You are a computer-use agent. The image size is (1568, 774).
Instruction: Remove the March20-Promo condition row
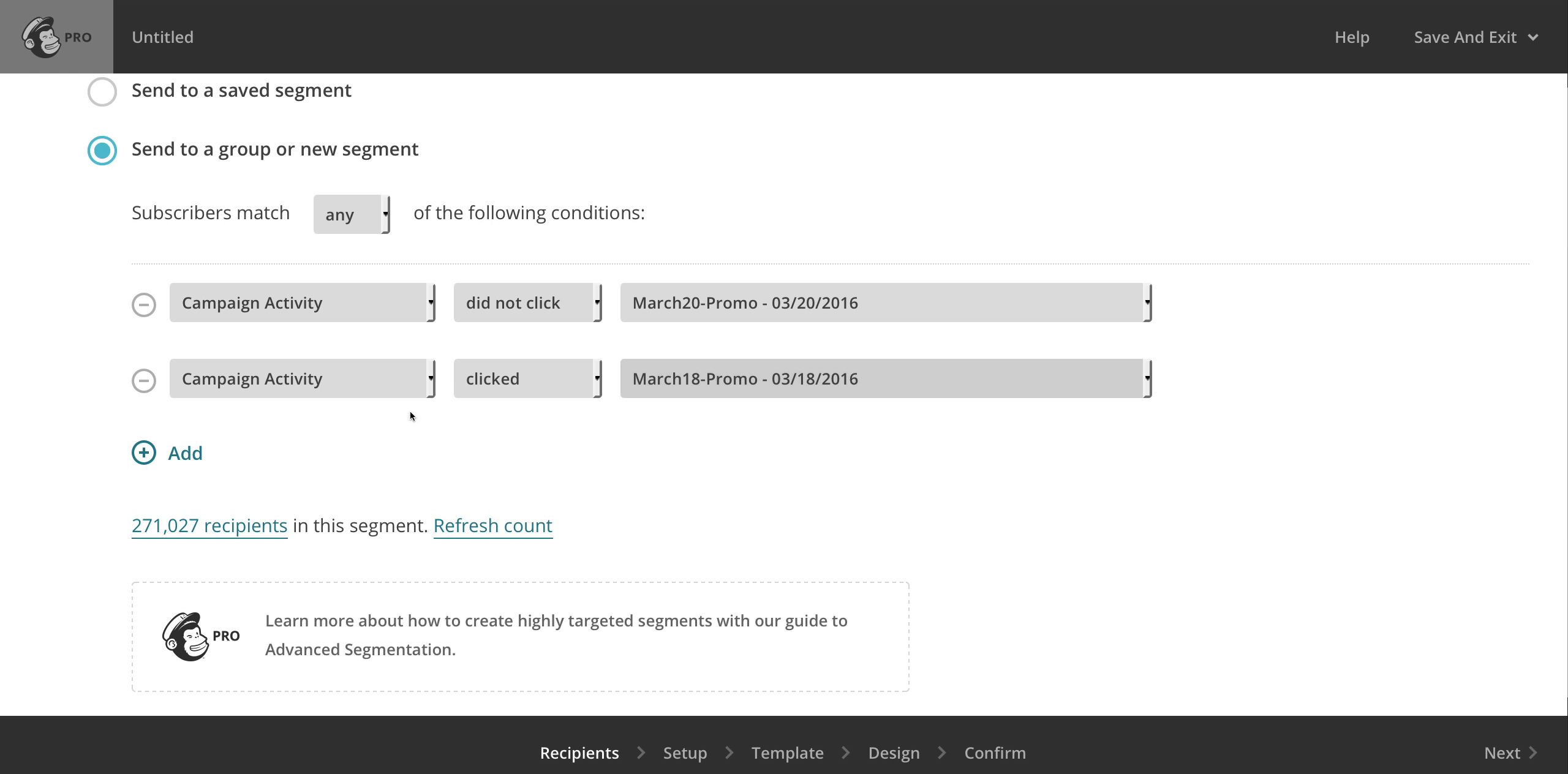[144, 304]
